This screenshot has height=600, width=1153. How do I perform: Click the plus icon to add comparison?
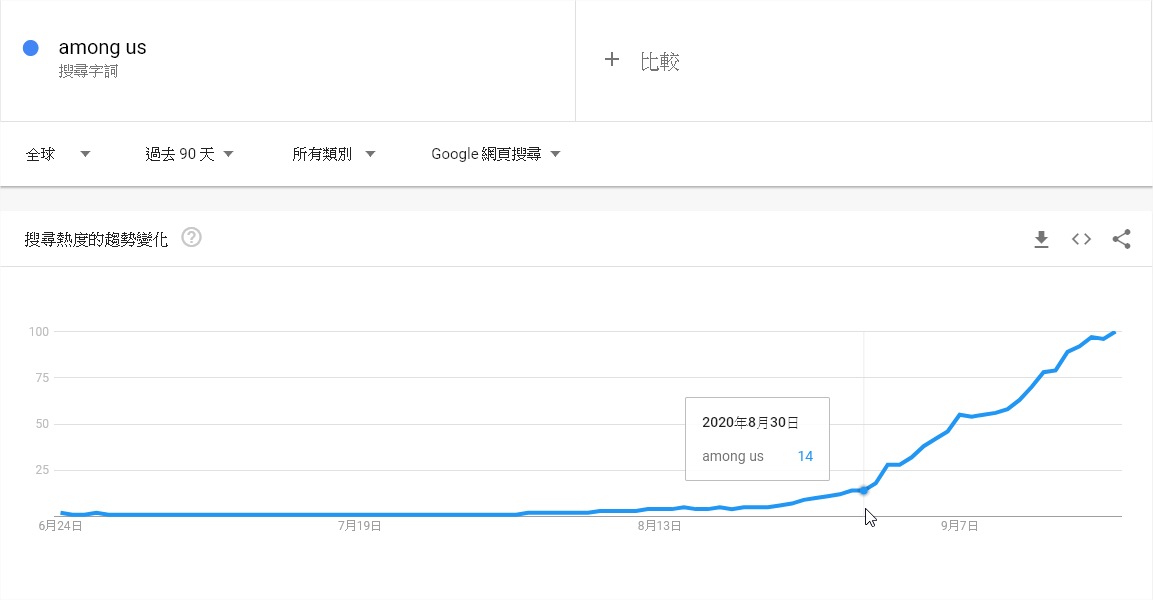tap(612, 60)
